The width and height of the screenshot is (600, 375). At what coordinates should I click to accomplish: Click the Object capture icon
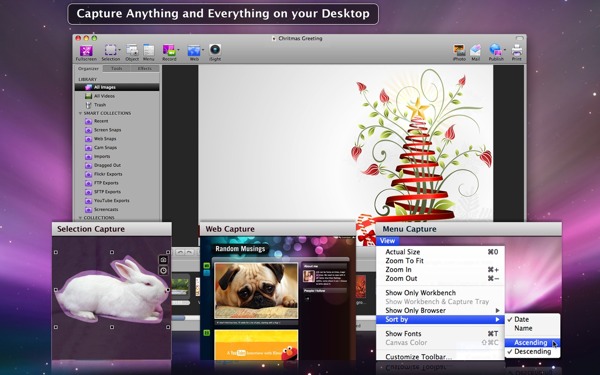[x=132, y=53]
